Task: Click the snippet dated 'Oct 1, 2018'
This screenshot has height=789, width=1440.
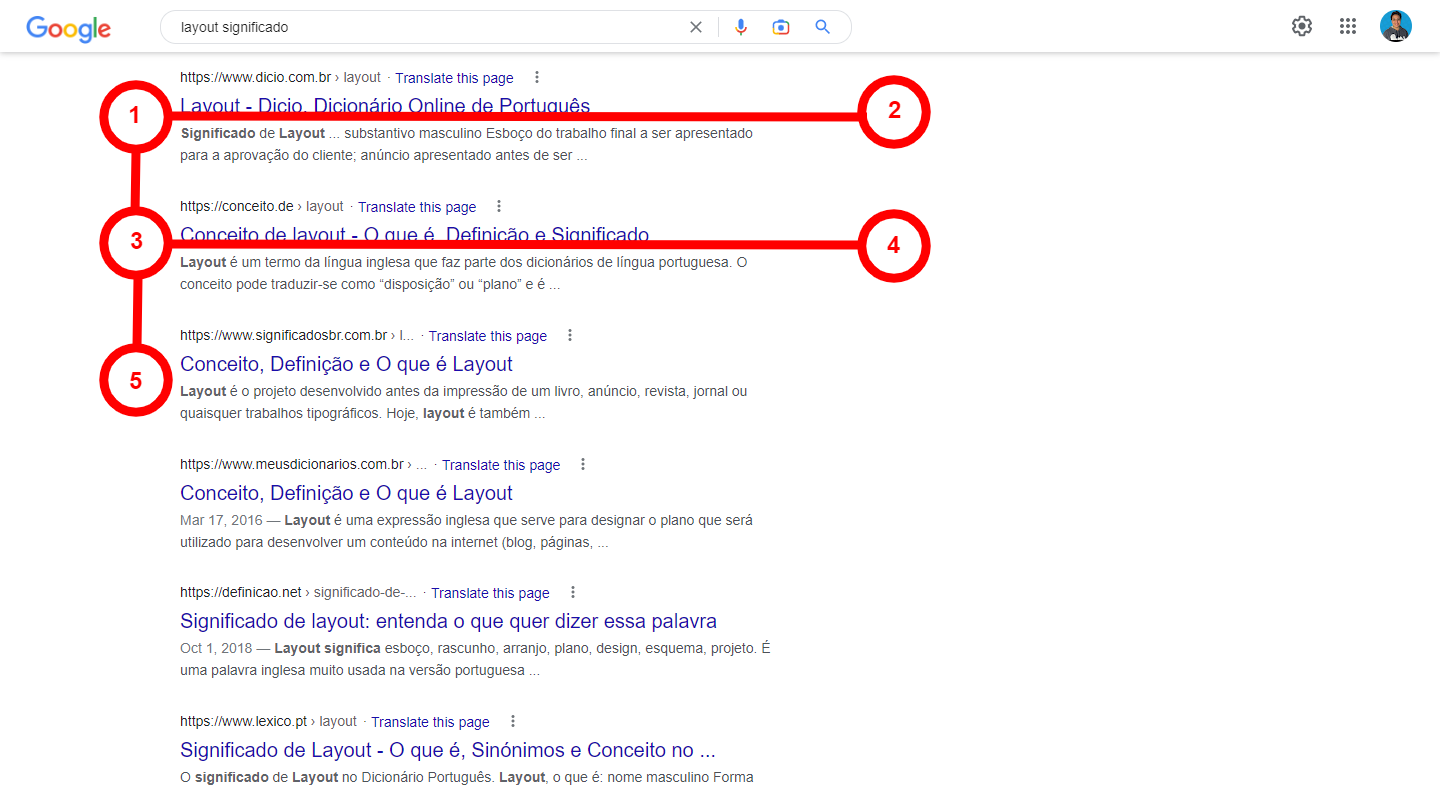Action: tap(476, 659)
